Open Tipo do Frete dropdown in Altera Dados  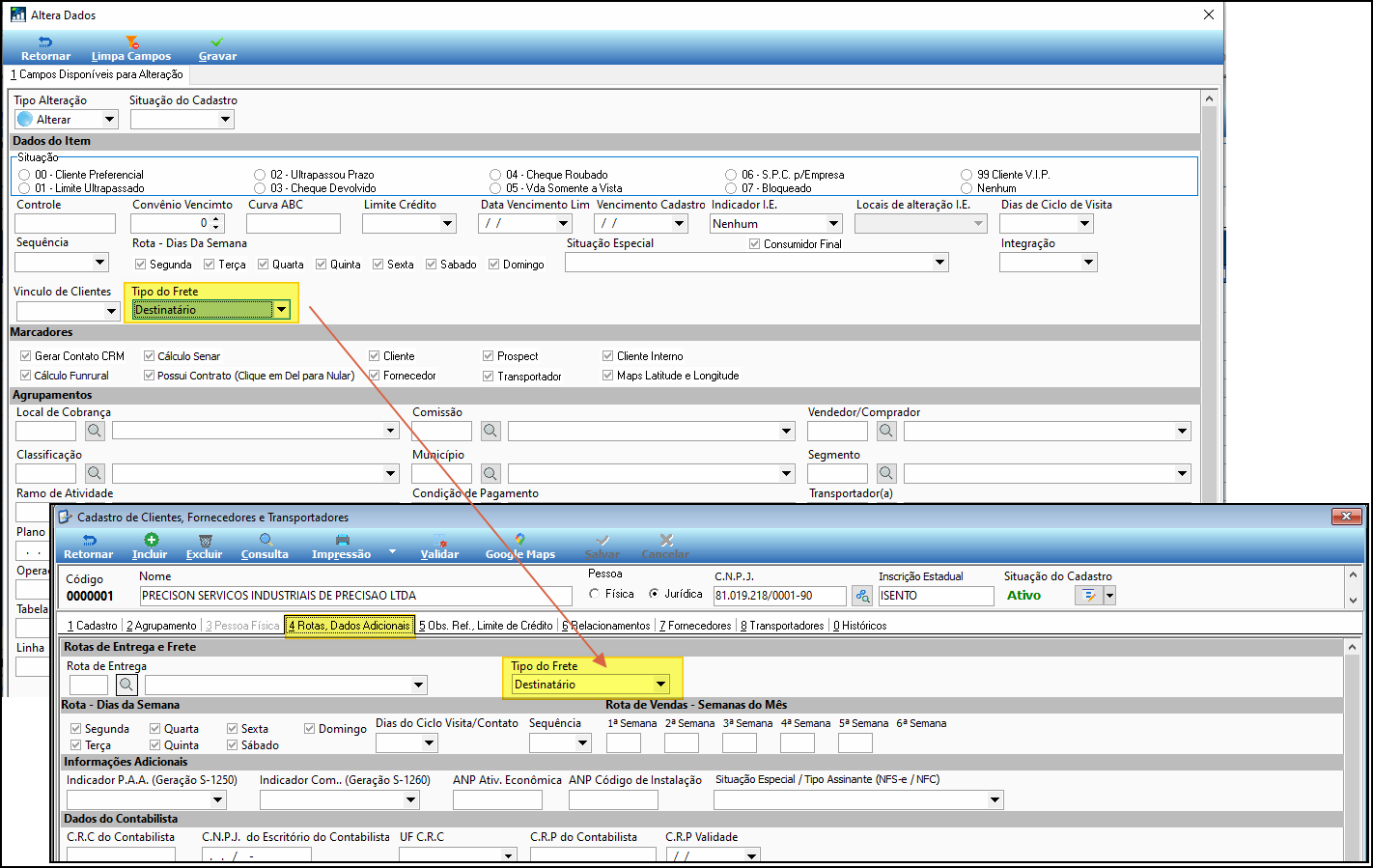point(281,310)
